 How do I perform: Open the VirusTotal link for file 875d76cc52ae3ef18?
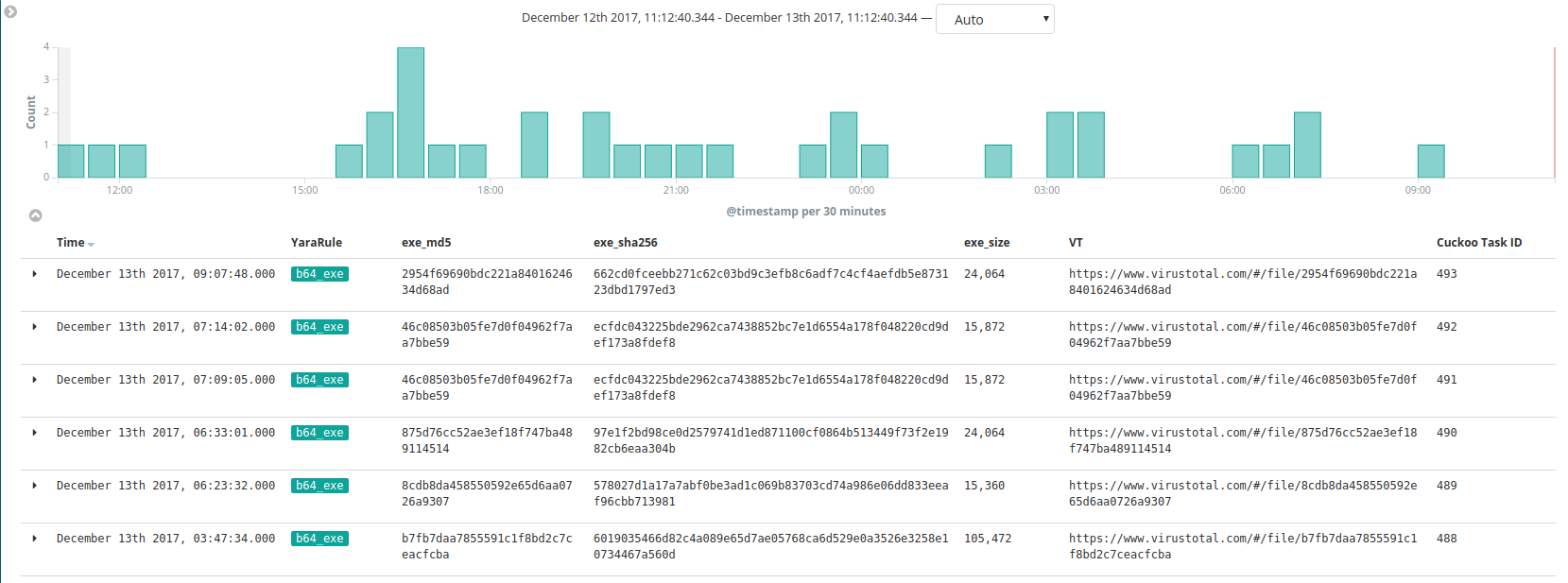click(x=1243, y=440)
